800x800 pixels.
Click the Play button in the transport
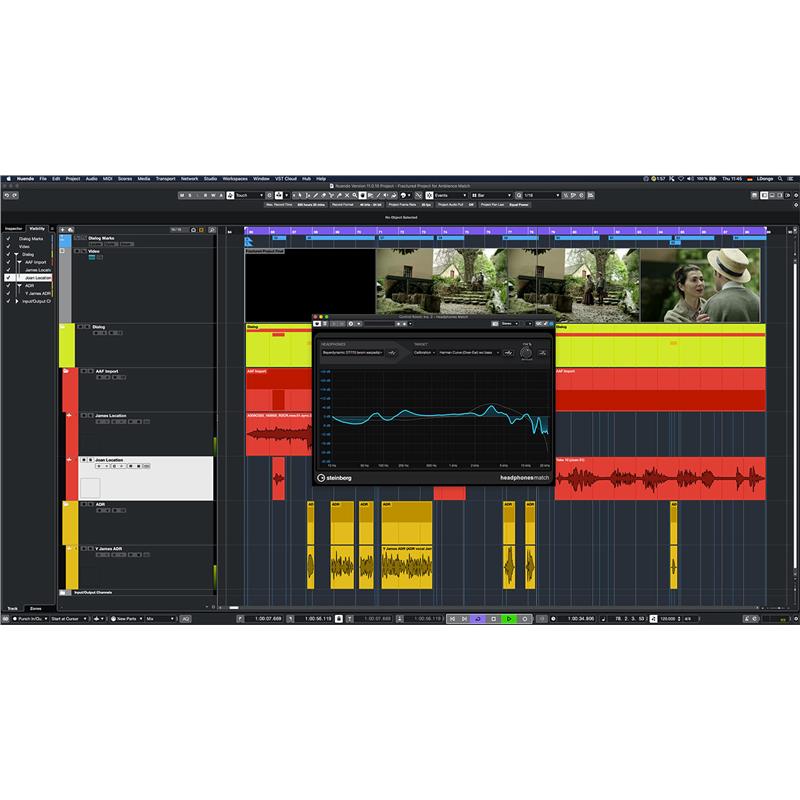point(509,619)
